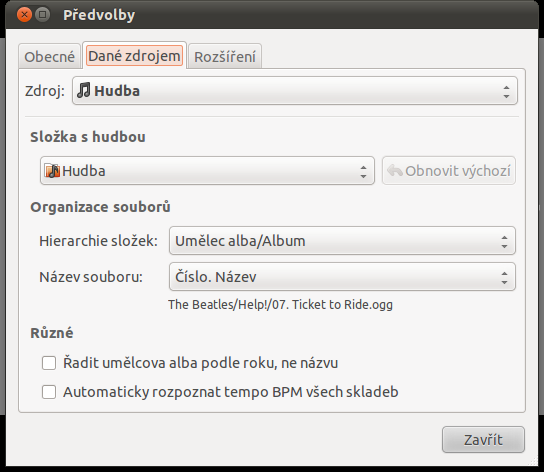Click the arrows icon on Hudba folder chooser
Image resolution: width=544 pixels, height=472 pixels.
[x=363, y=171]
